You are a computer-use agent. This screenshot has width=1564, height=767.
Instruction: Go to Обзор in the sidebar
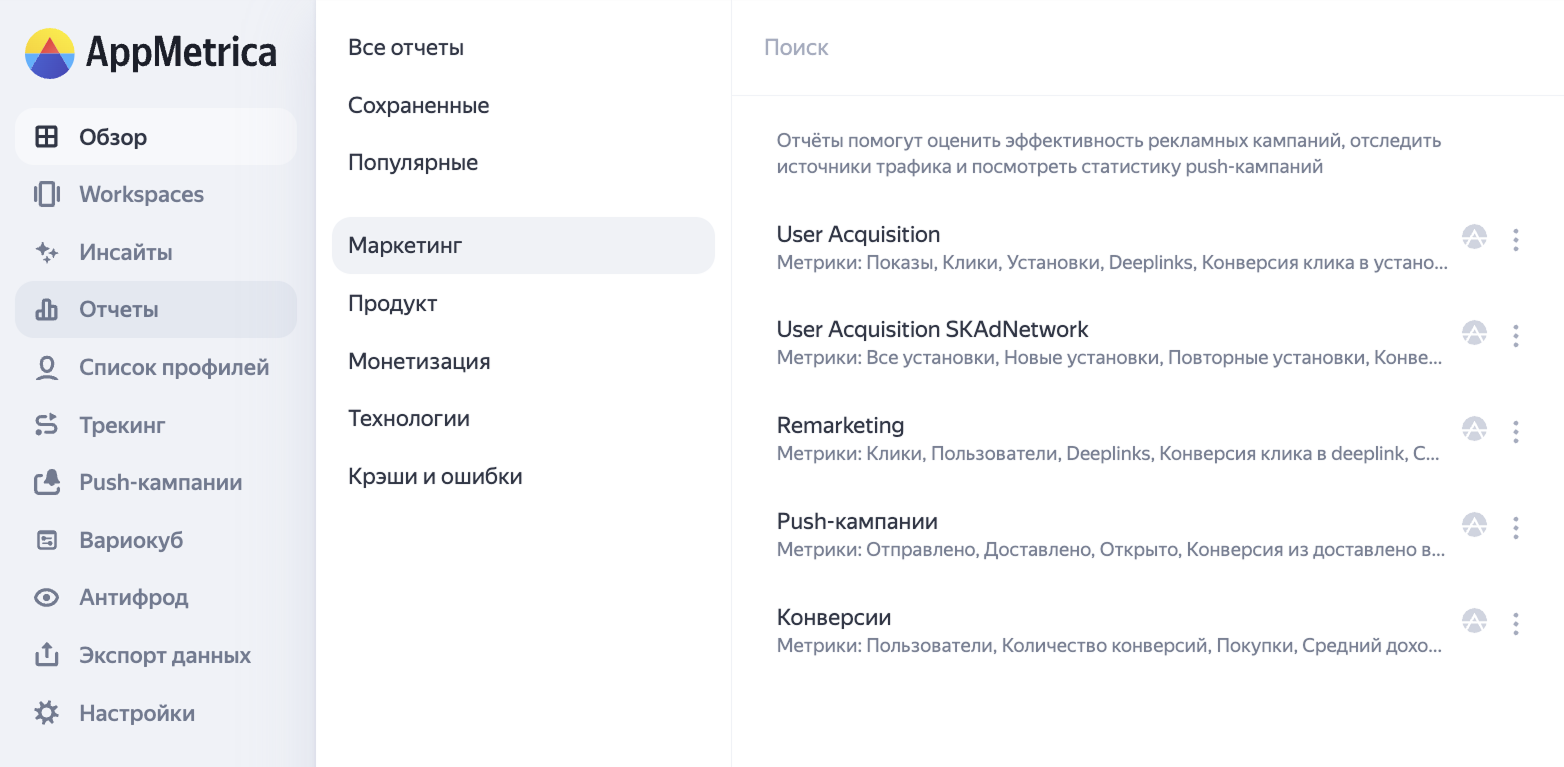point(113,137)
